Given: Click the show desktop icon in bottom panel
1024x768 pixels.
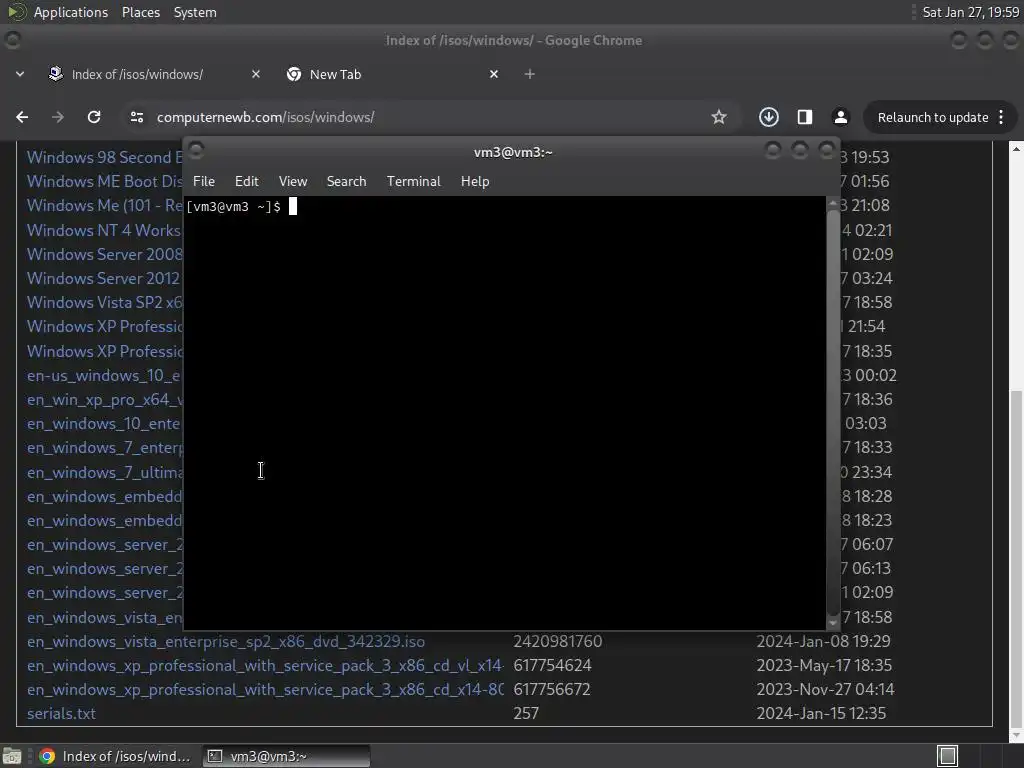Looking at the screenshot, I should (12, 756).
